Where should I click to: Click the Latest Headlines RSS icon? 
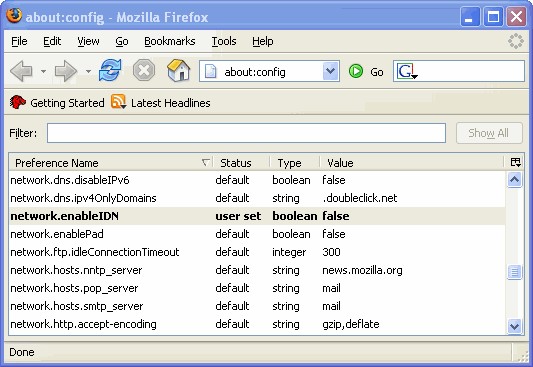pyautogui.click(x=118, y=102)
